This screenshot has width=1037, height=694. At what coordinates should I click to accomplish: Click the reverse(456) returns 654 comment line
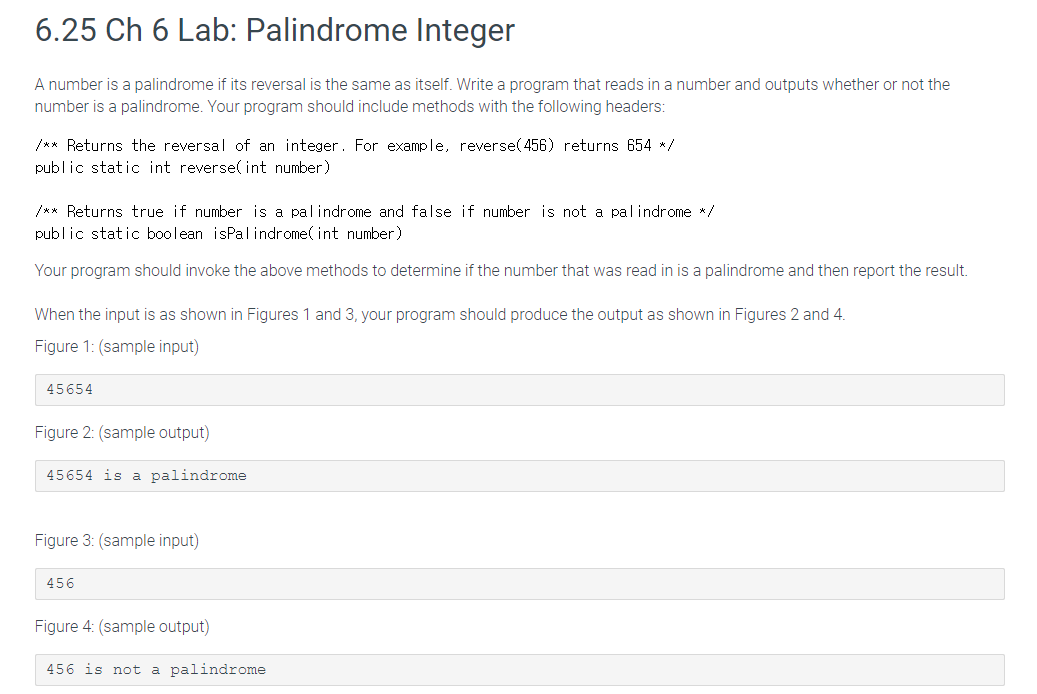355,146
